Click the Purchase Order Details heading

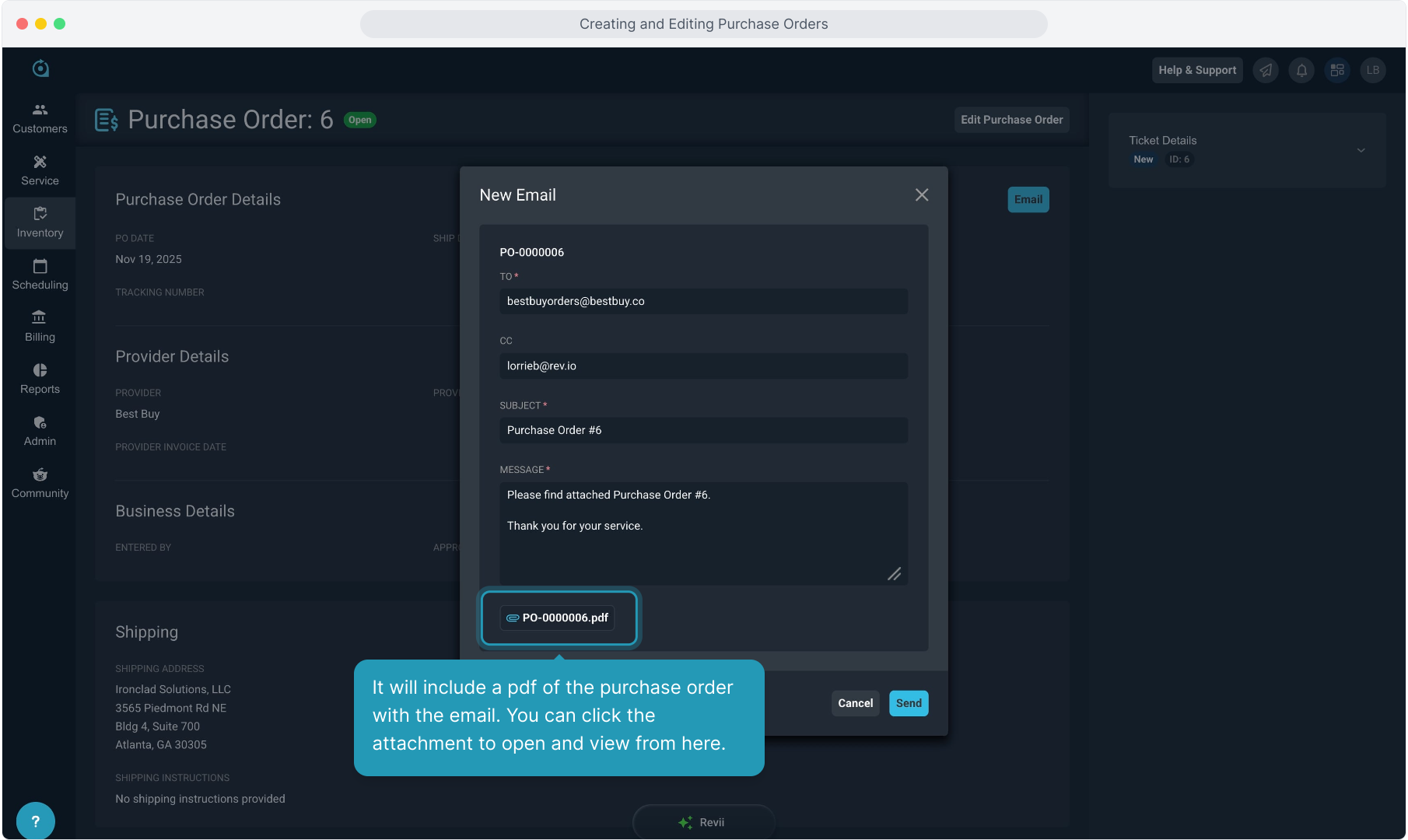click(x=198, y=200)
